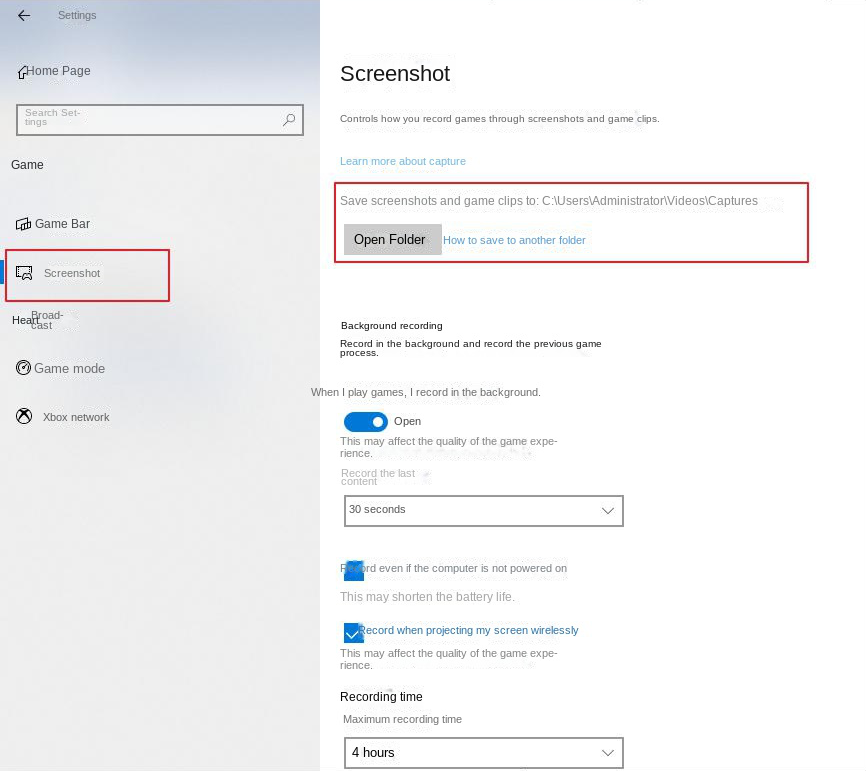Image resolution: width=866 pixels, height=771 pixels.
Task: Click How to save to another folder
Action: pyautogui.click(x=514, y=240)
